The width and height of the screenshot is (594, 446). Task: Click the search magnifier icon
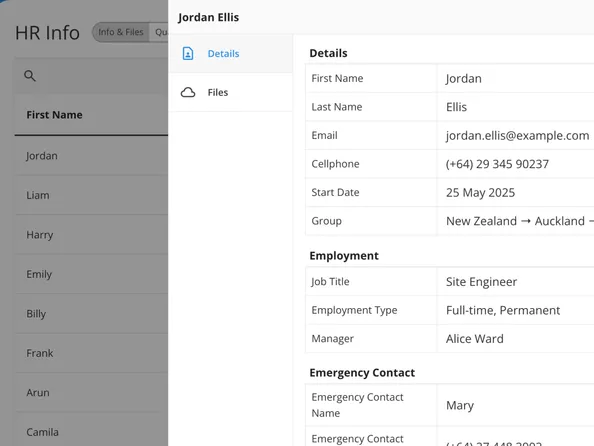coord(30,76)
